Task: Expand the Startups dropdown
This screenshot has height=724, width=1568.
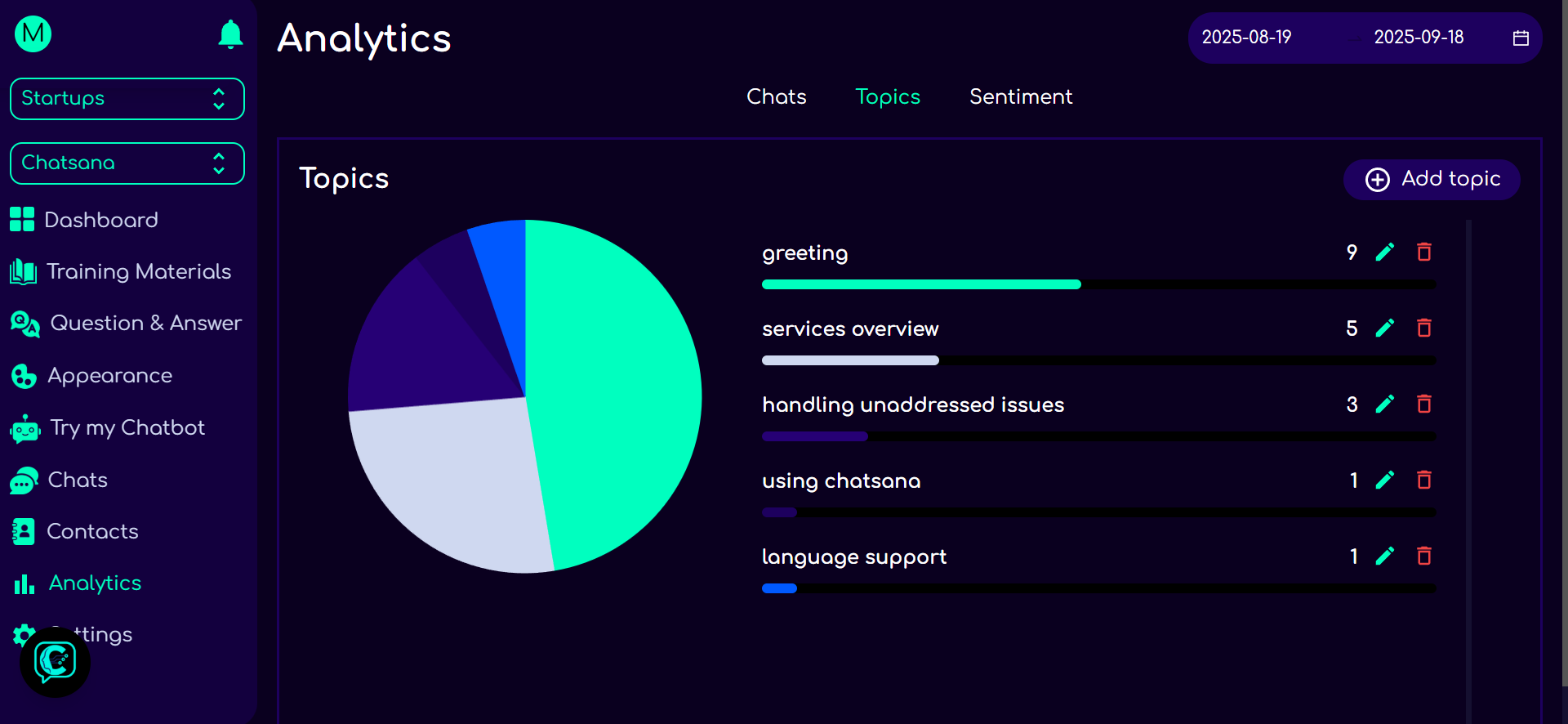Action: [127, 99]
